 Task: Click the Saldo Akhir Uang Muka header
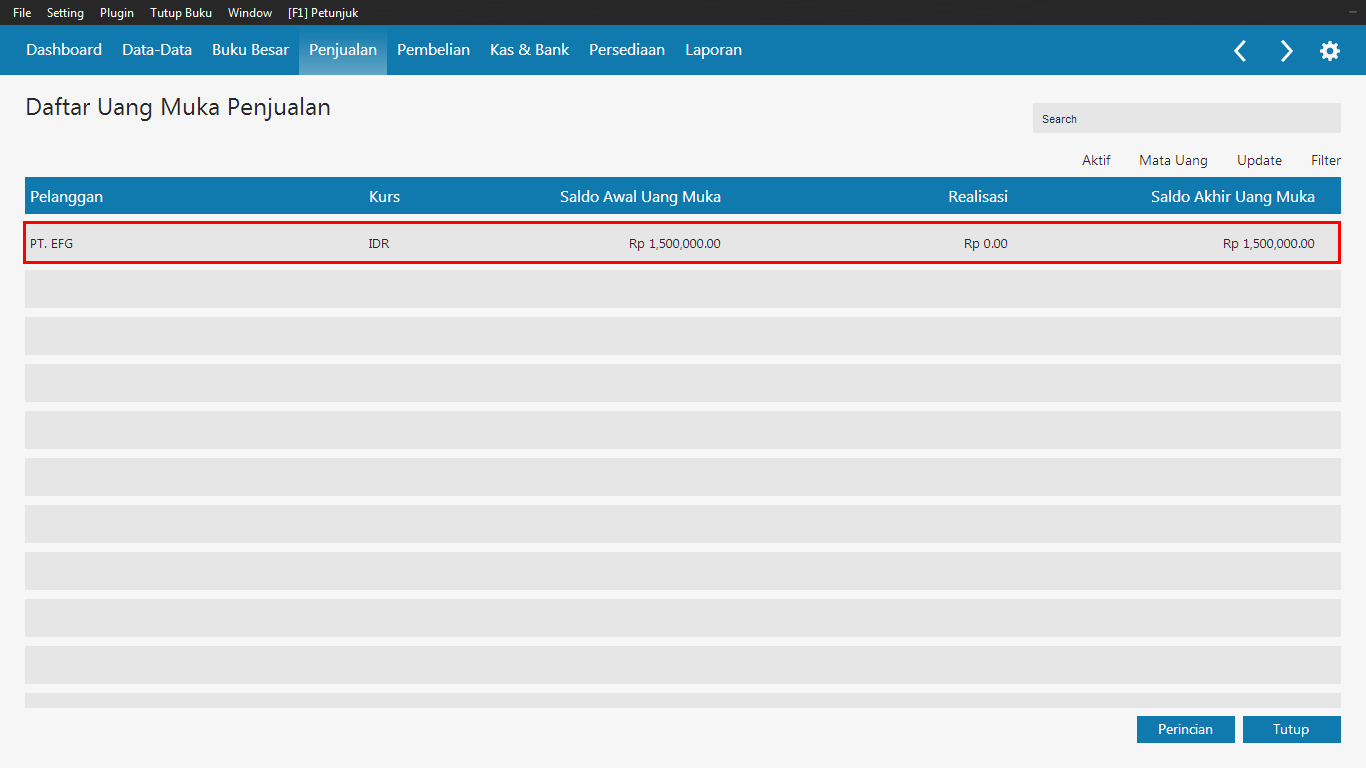tap(1232, 196)
